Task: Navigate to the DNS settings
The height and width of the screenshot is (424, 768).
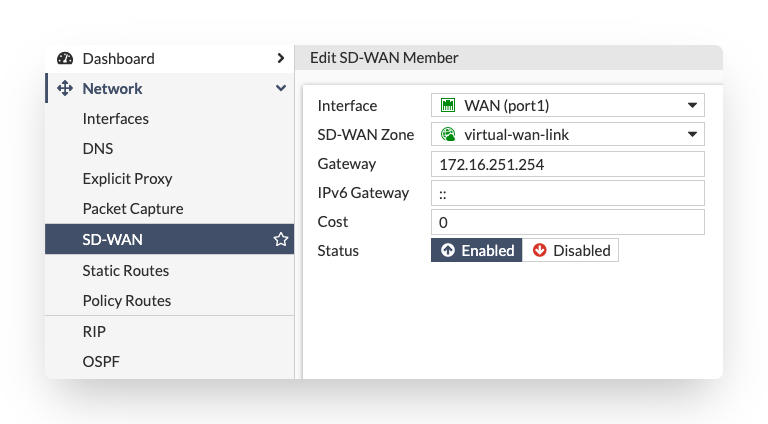Action: pyautogui.click(x=98, y=149)
